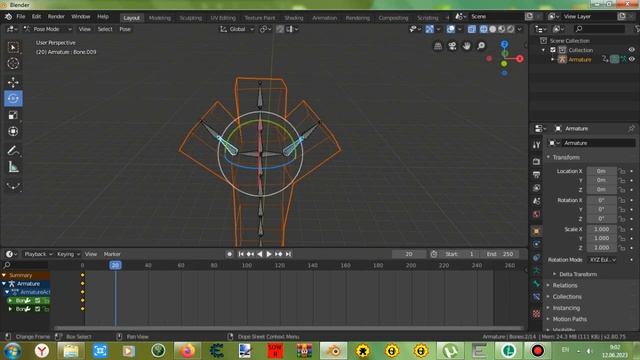Open the Render properties tab

pyautogui.click(x=536, y=162)
